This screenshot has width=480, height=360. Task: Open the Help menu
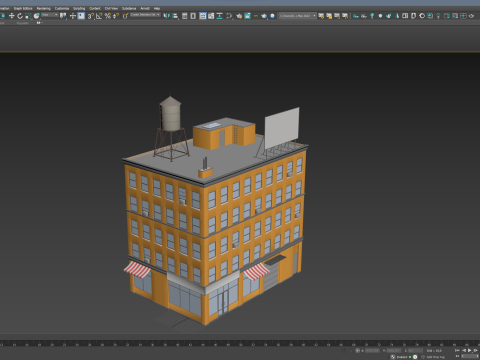(x=157, y=8)
